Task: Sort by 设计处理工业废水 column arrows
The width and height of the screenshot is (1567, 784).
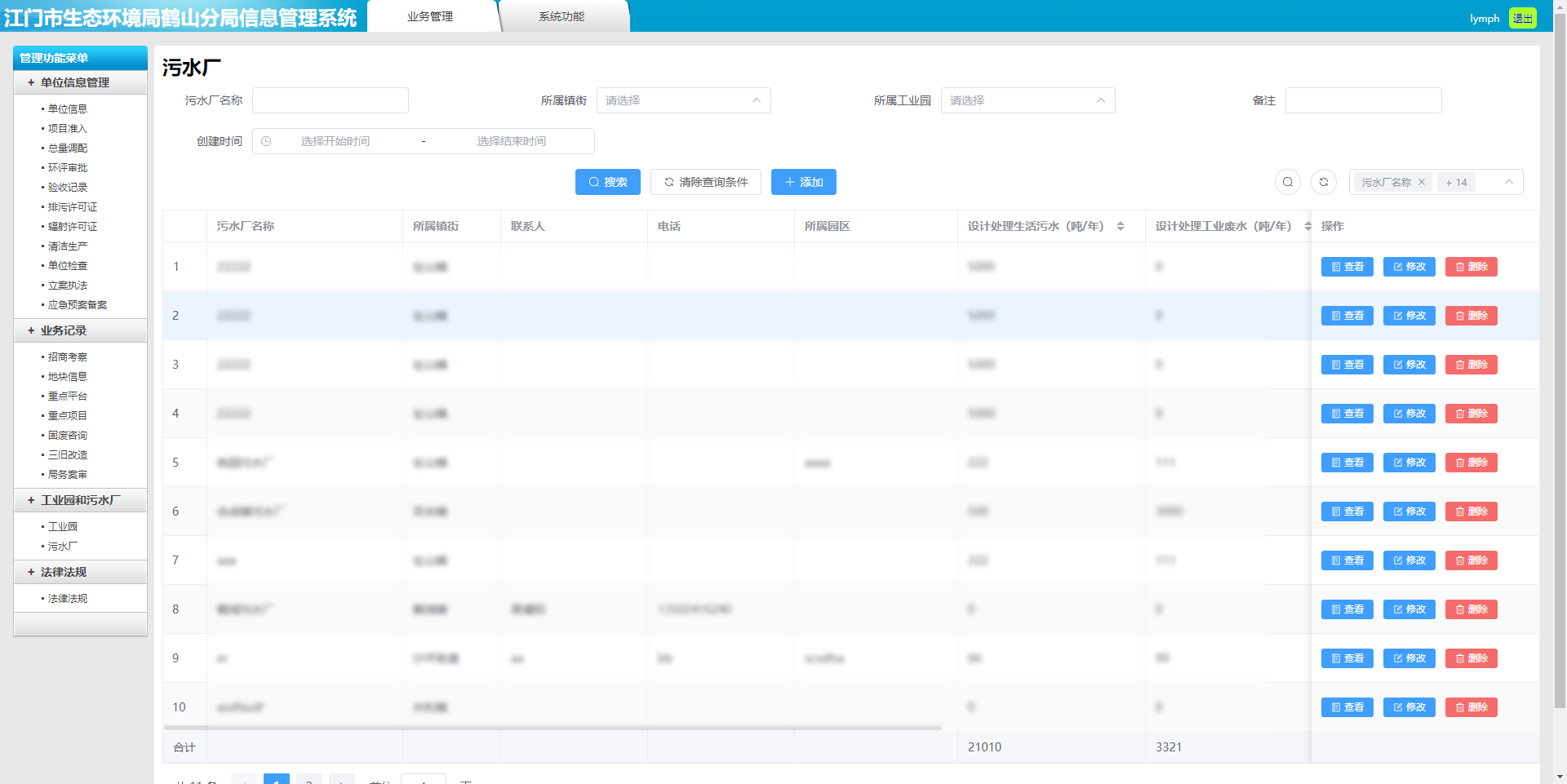Action: click(x=1307, y=226)
